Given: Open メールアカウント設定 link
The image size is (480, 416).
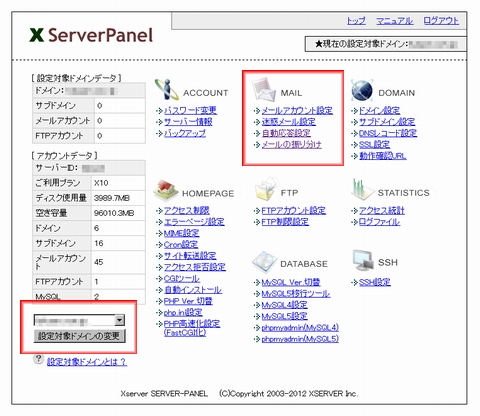Looking at the screenshot, I should coord(297,110).
